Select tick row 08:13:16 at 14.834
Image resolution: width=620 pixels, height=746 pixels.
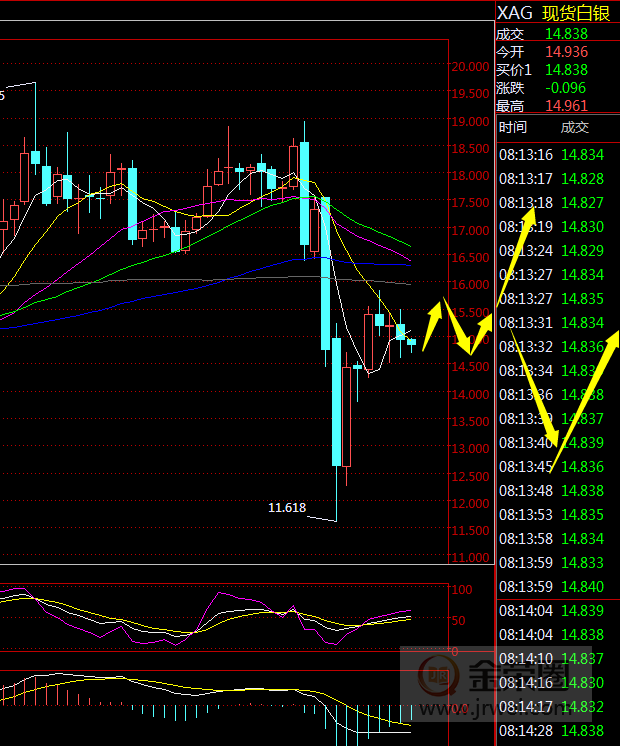pos(551,155)
